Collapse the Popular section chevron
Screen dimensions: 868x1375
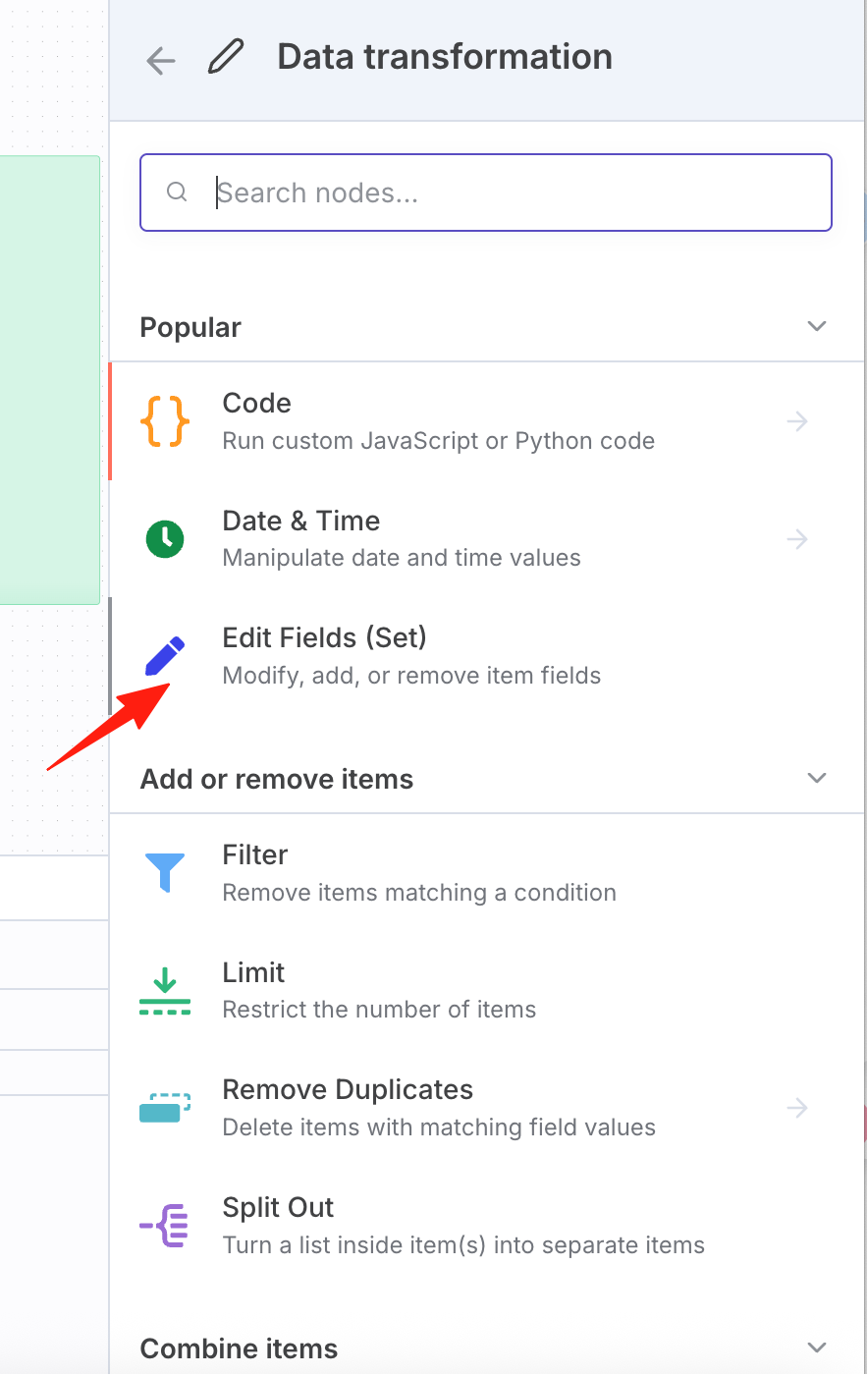click(x=817, y=326)
